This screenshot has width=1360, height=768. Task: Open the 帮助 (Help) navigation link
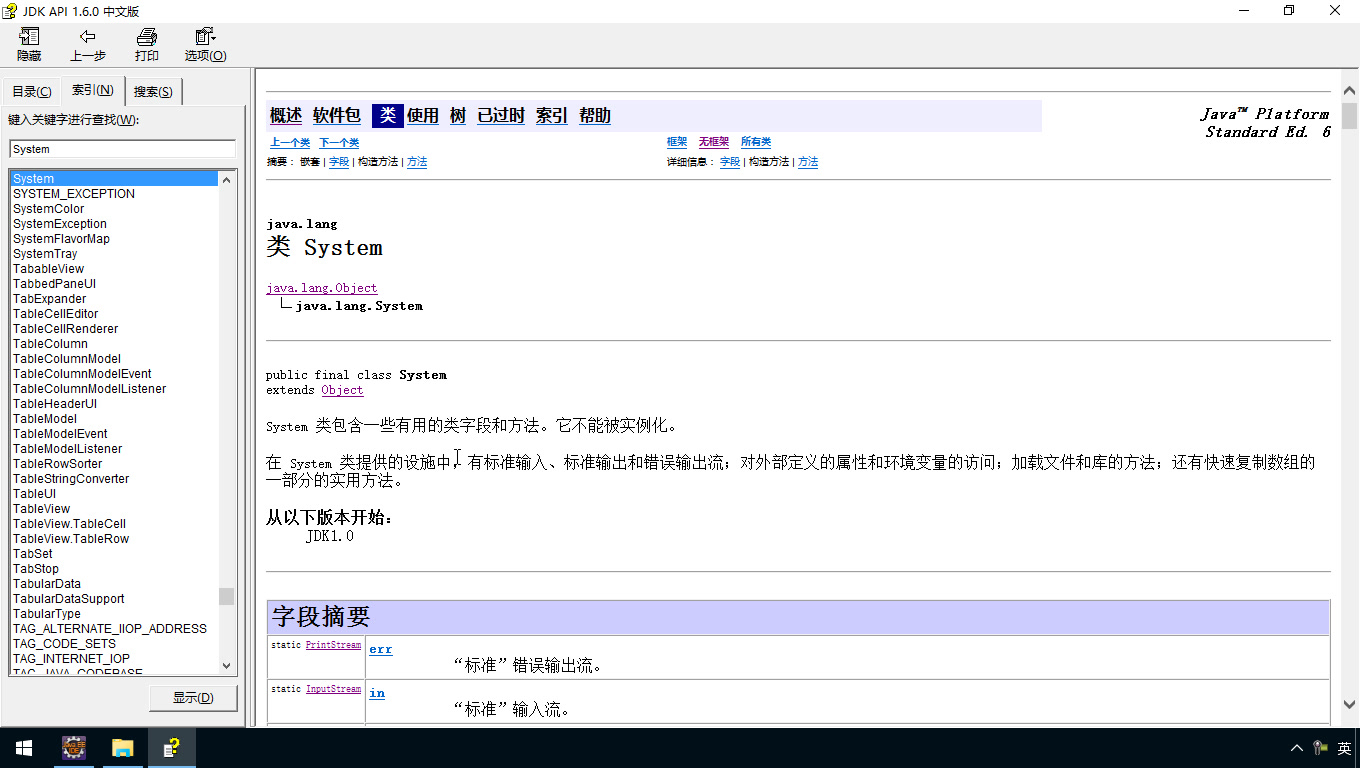pyautogui.click(x=595, y=116)
